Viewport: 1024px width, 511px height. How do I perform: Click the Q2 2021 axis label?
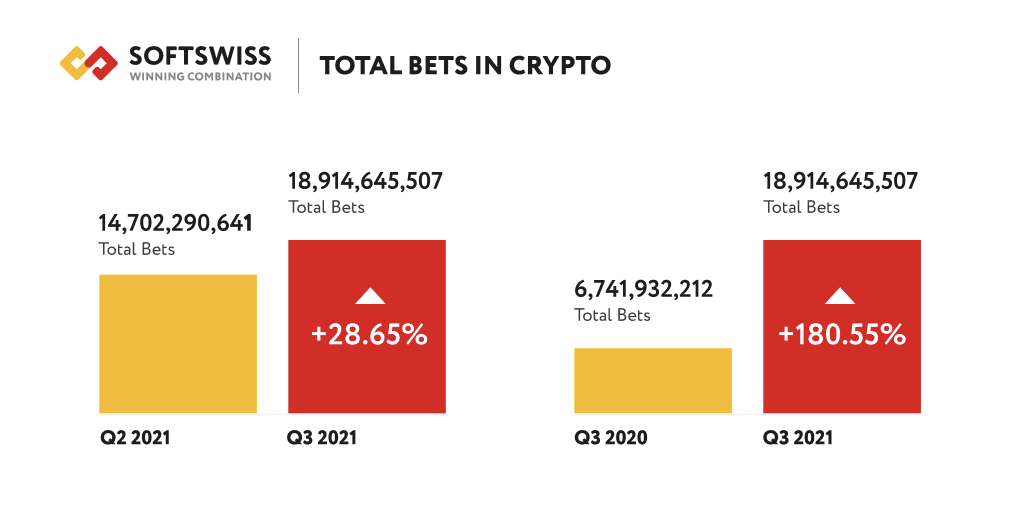[134, 438]
